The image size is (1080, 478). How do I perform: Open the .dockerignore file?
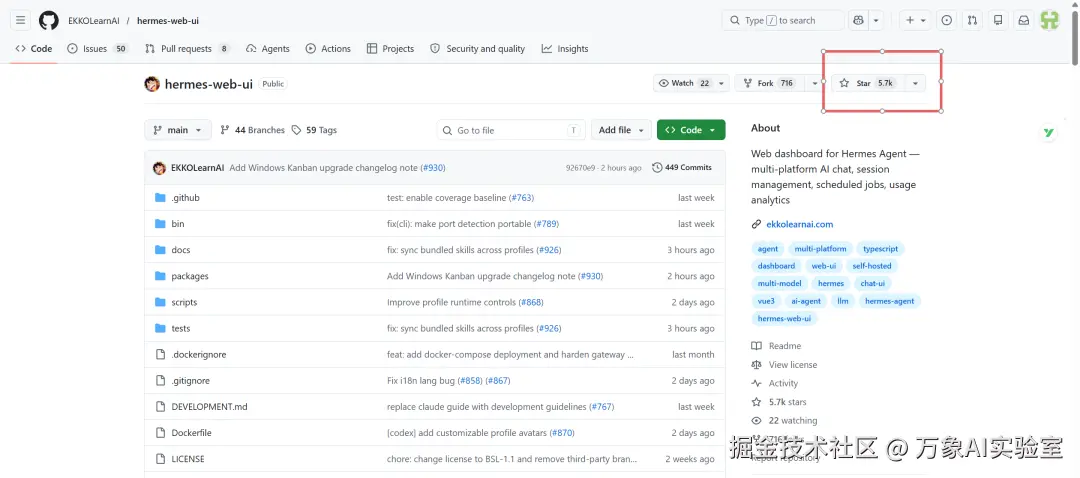(198, 355)
